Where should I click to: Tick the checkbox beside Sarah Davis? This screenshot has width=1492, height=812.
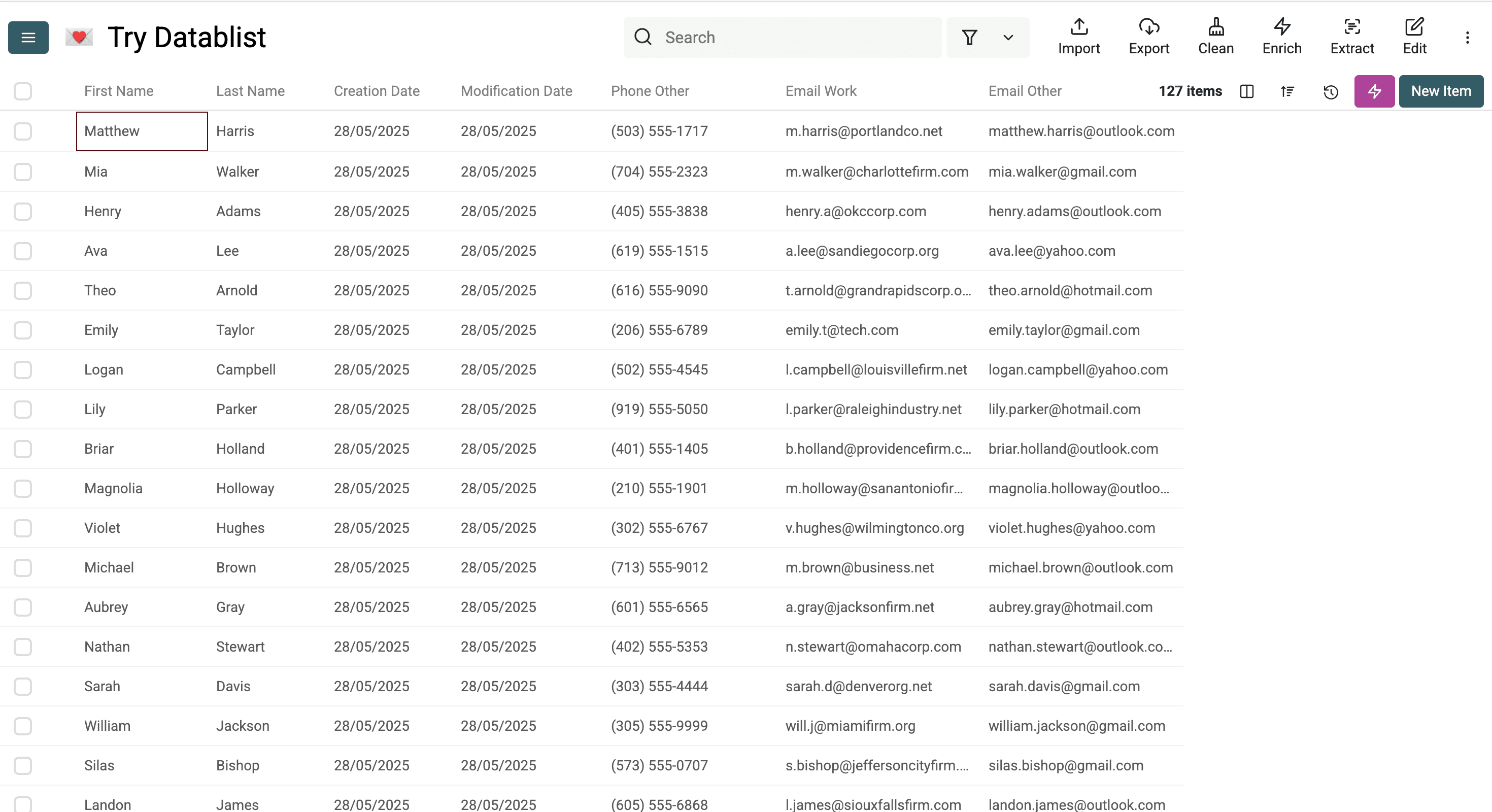click(x=23, y=686)
